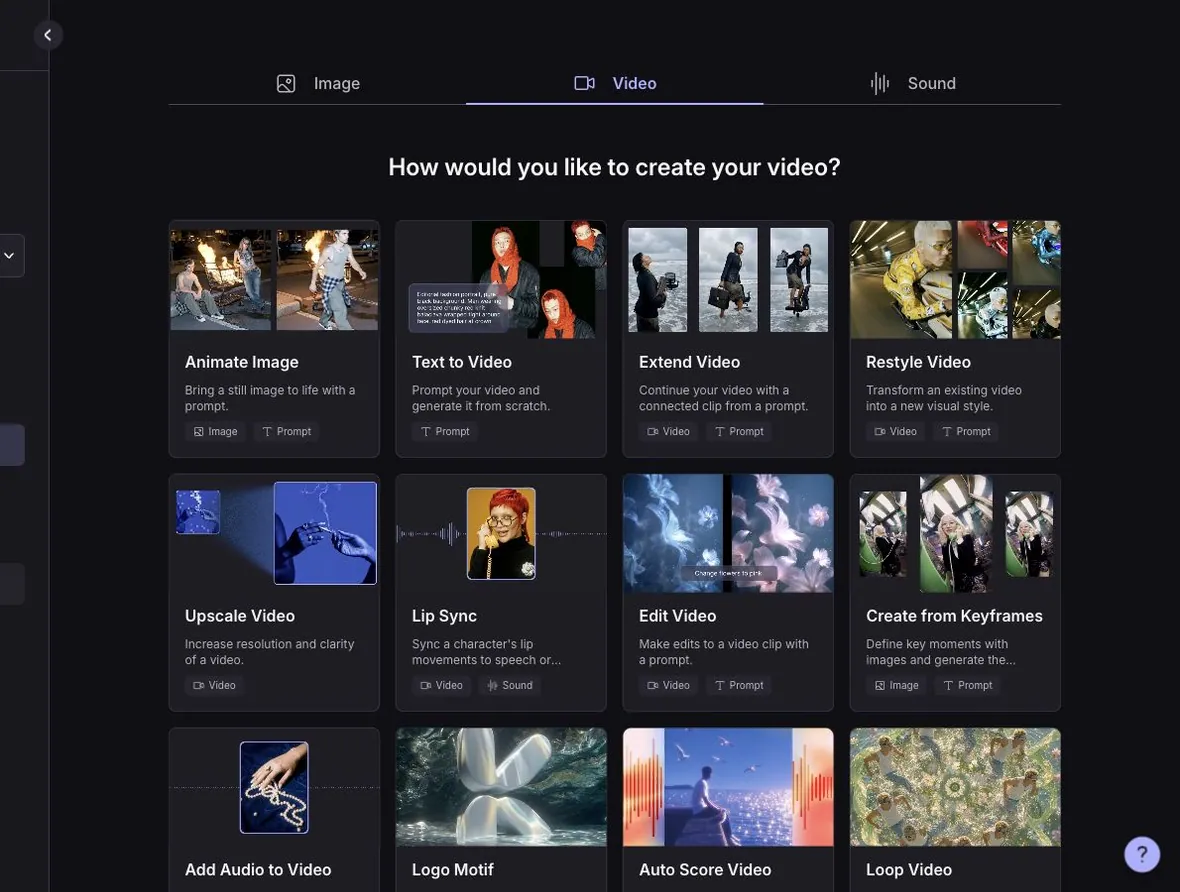Open the Animate Image card title

242,362
